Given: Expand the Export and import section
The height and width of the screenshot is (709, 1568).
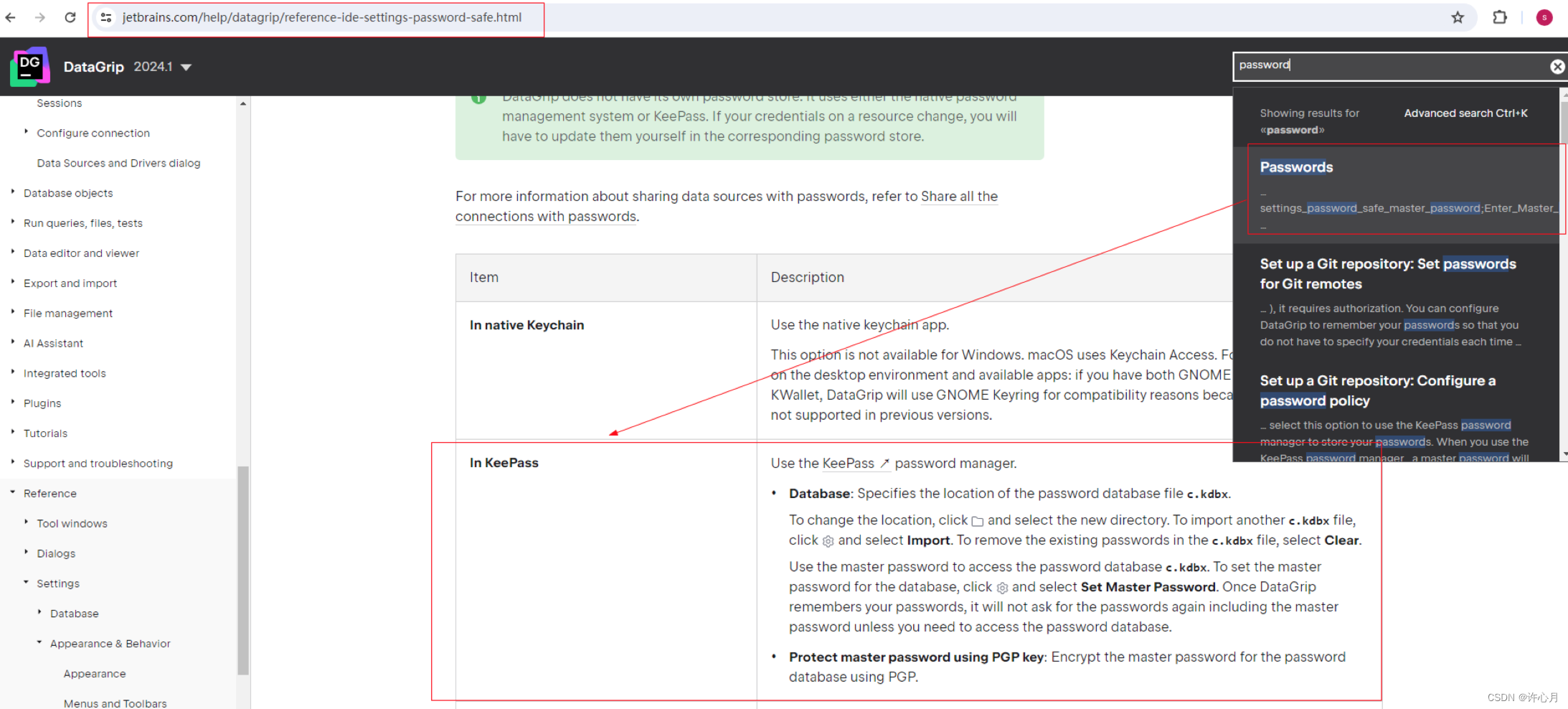Looking at the screenshot, I should tap(70, 284).
